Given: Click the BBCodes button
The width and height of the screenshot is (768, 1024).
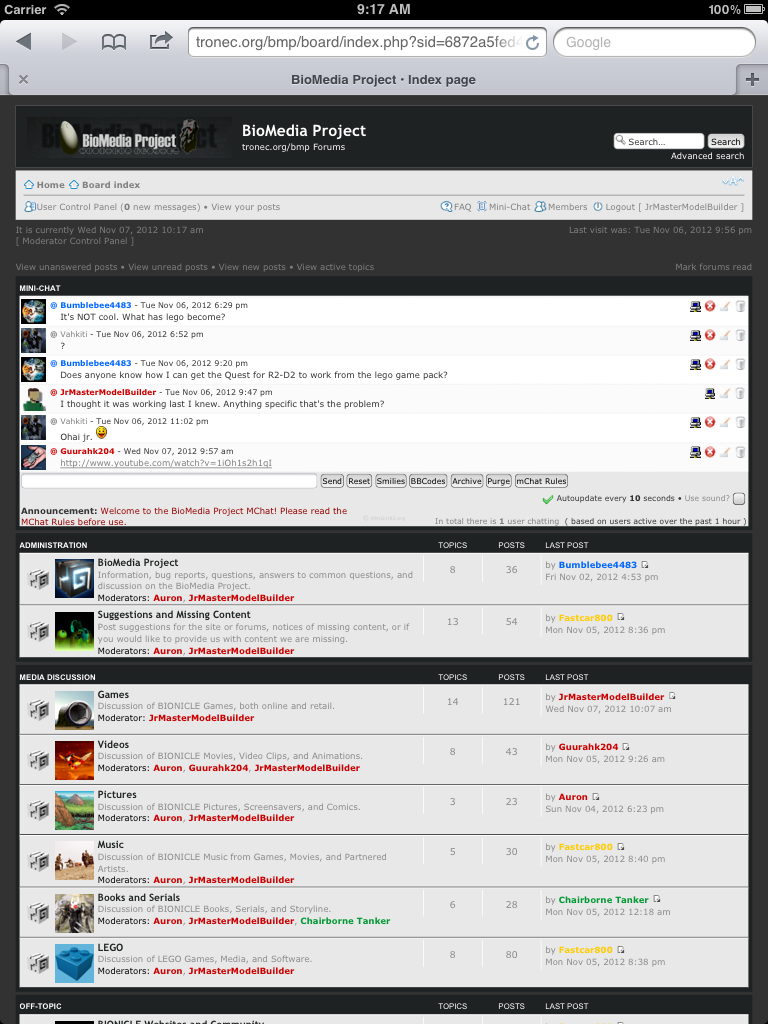Looking at the screenshot, I should click(x=428, y=481).
